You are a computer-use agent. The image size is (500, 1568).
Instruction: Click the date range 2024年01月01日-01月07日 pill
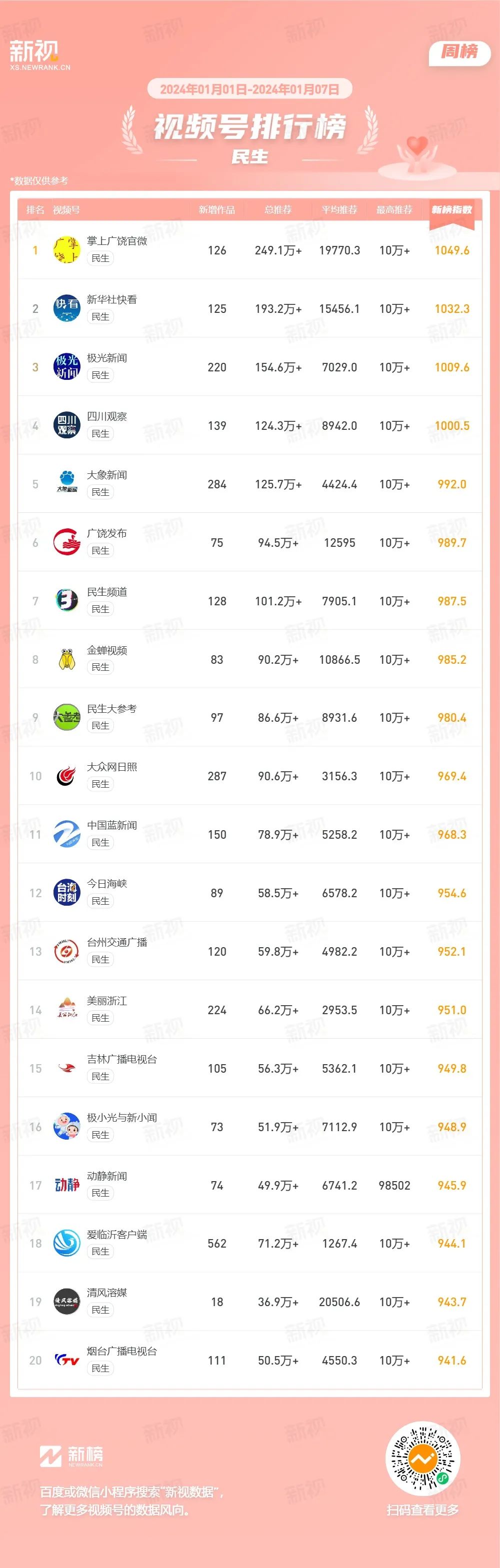[x=249, y=89]
